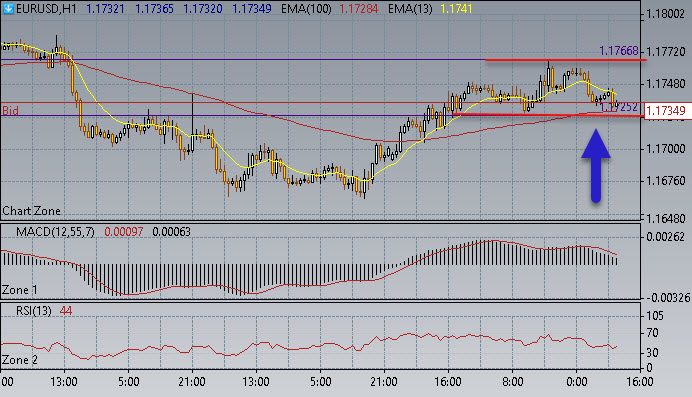The width and height of the screenshot is (692, 397).
Task: Click the high price value 1.17365
Action: click(x=154, y=8)
